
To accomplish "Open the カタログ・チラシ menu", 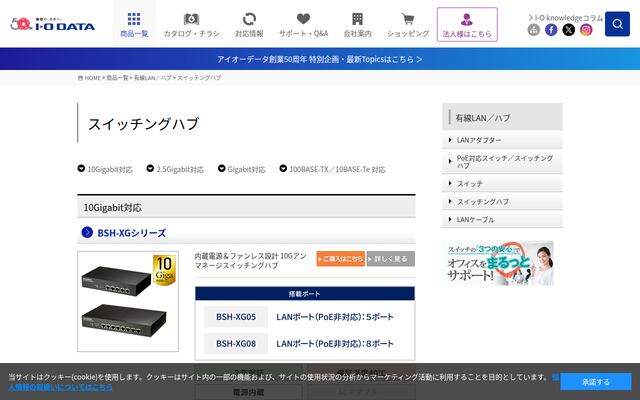I will click(x=191, y=24).
